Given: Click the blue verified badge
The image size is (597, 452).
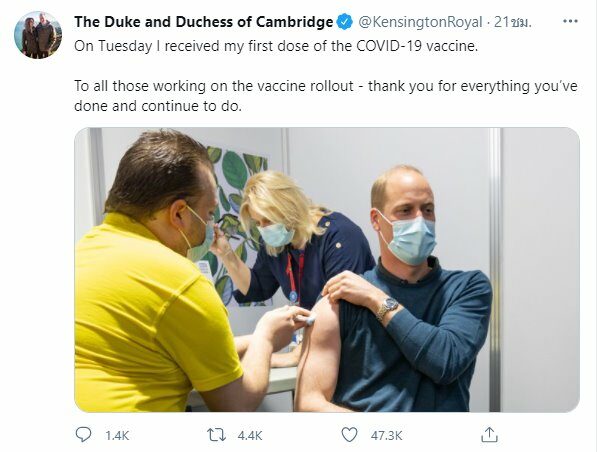Looking at the screenshot, I should click(x=345, y=22).
